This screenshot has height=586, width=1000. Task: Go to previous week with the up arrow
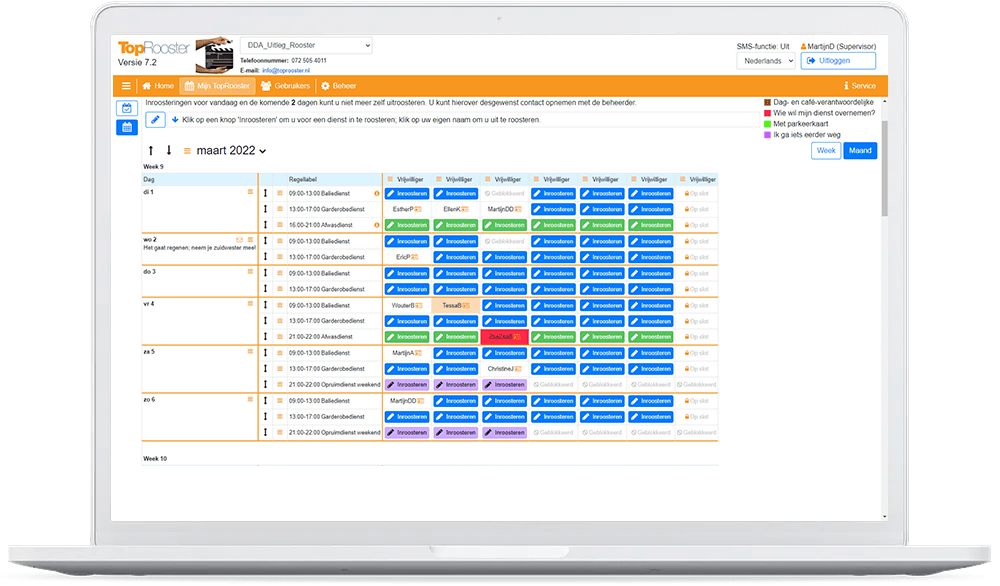click(x=151, y=150)
